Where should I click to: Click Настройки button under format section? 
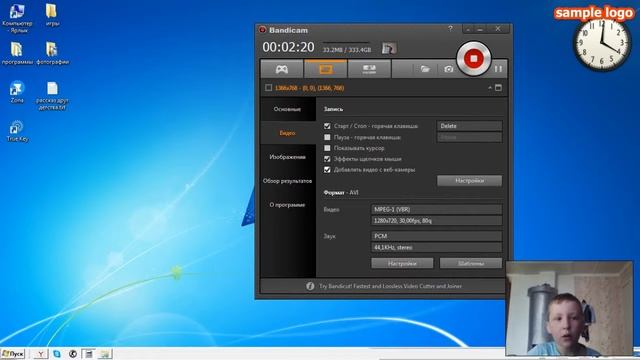coord(402,263)
